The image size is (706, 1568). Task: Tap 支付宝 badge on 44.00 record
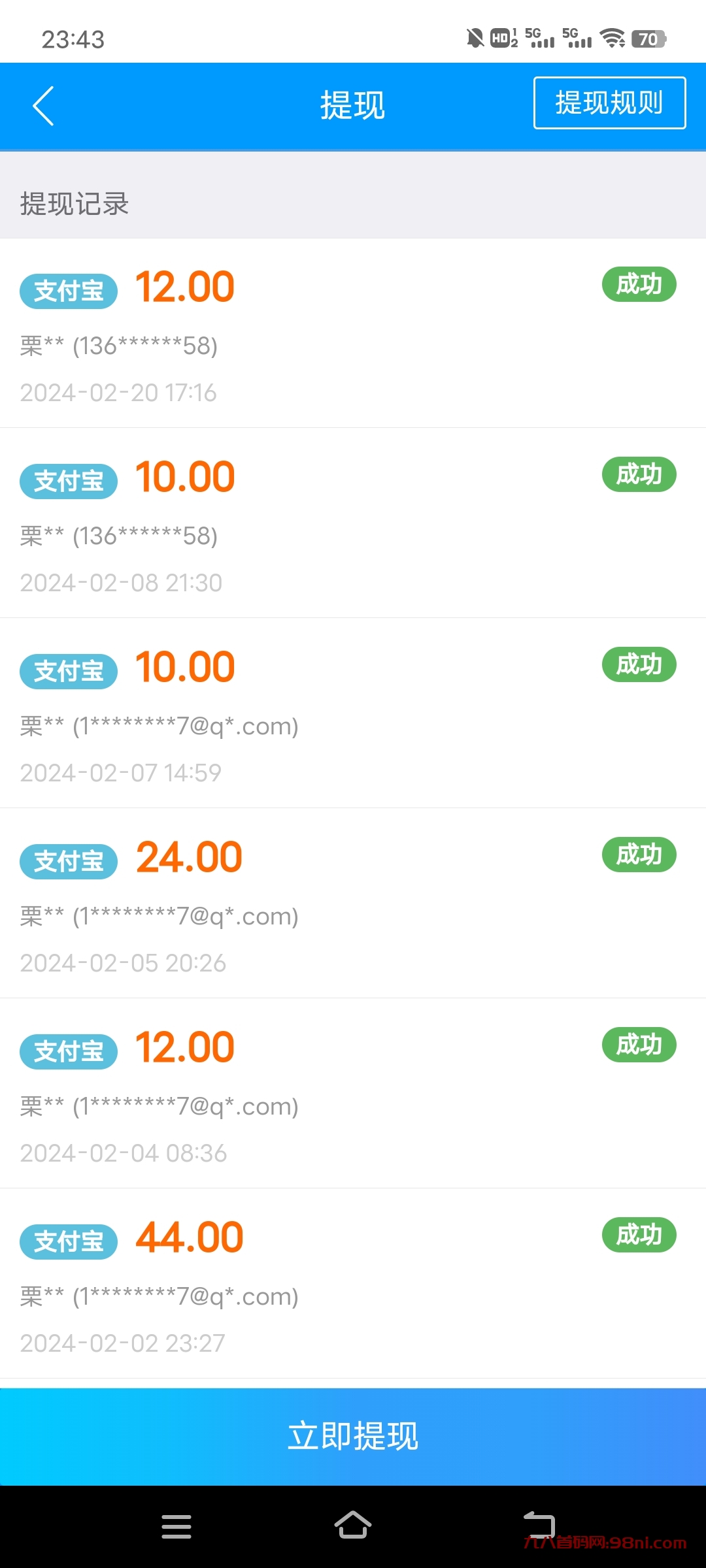69,1241
